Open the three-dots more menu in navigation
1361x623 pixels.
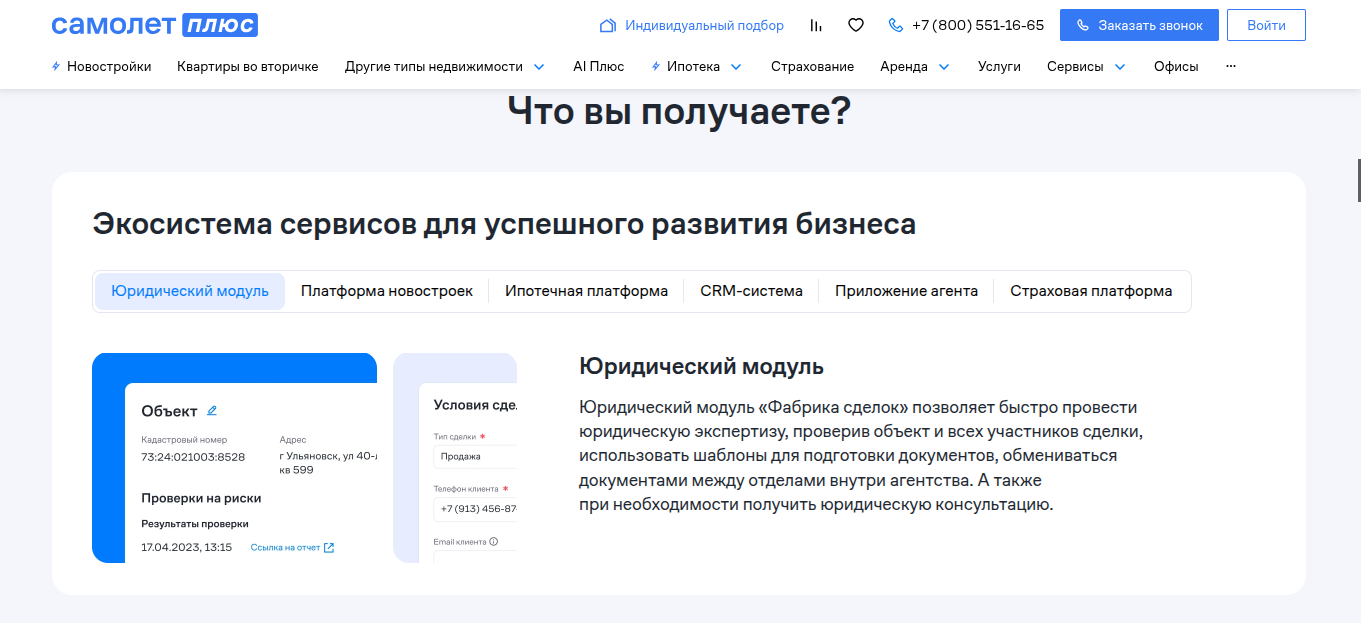click(x=1231, y=66)
